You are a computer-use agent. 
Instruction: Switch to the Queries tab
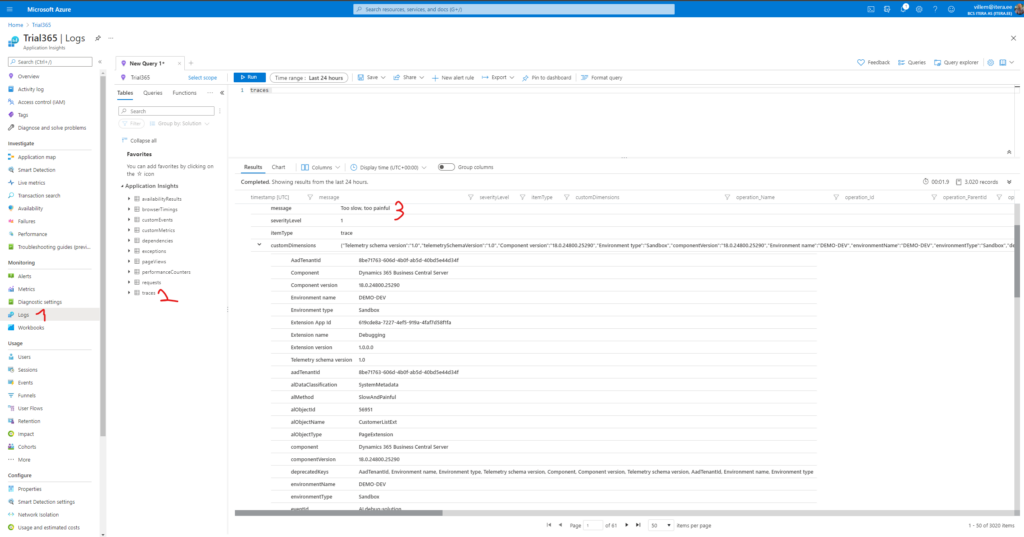(153, 93)
